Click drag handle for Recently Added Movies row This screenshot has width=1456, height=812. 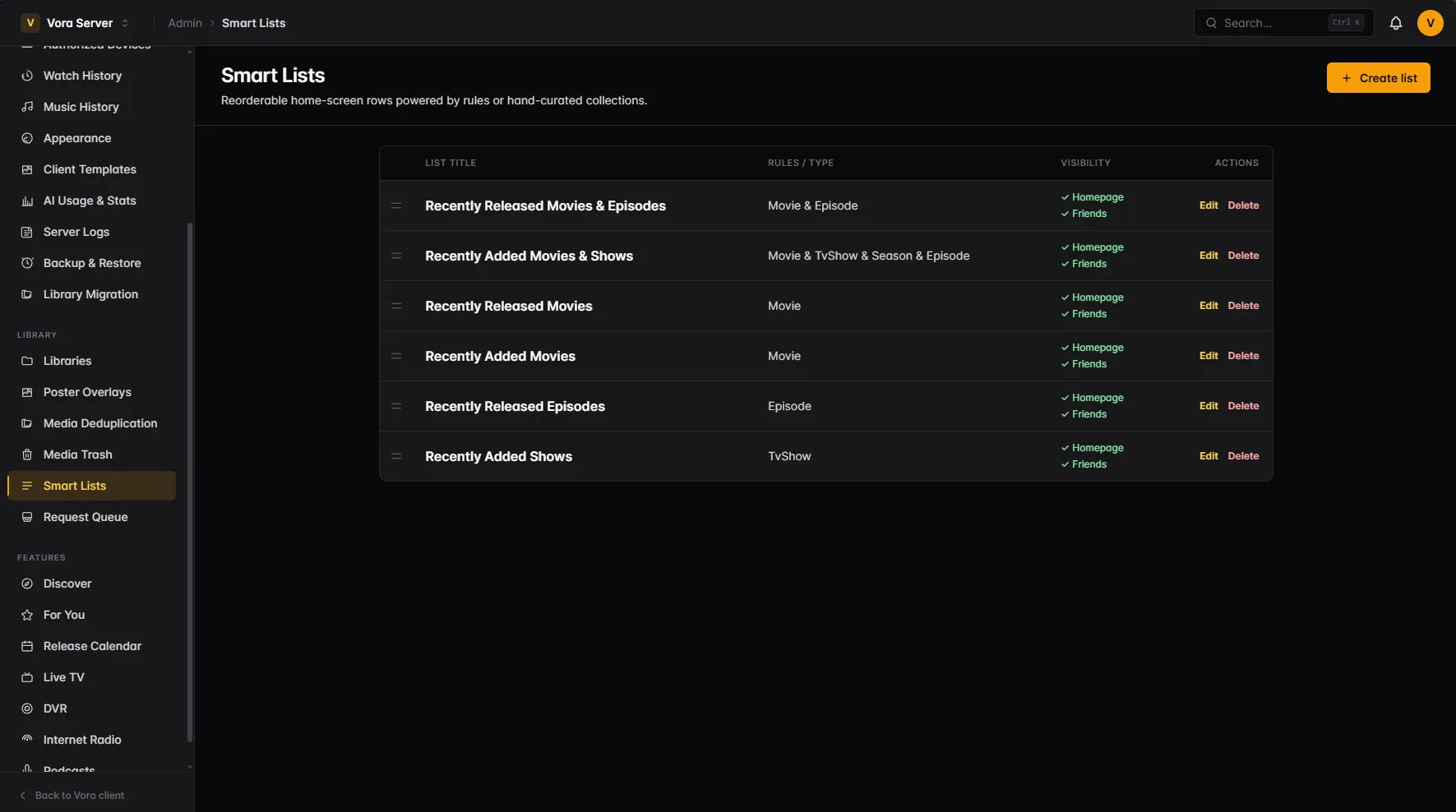396,356
